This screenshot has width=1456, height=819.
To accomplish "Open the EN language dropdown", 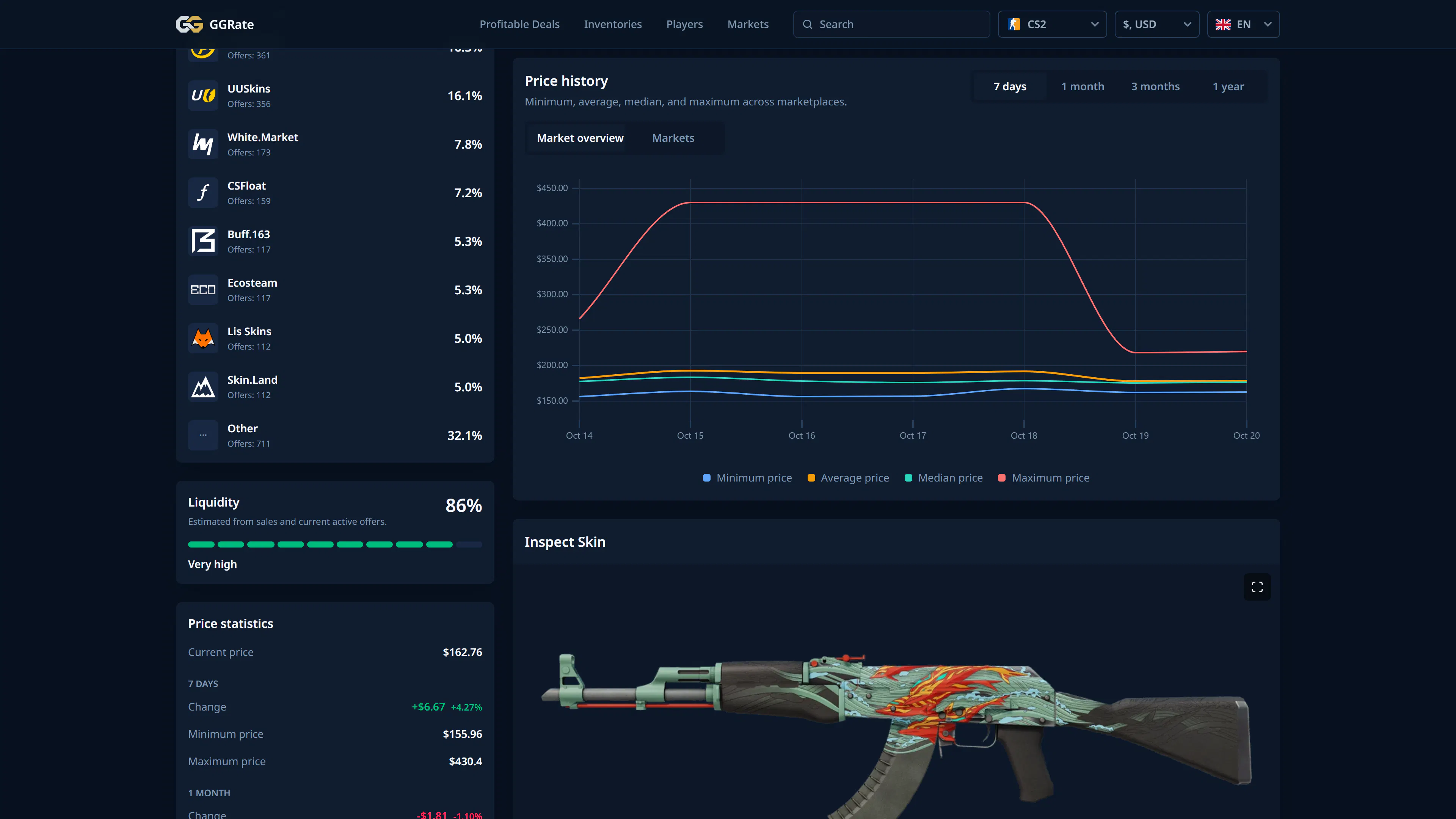I will coord(1243,24).
